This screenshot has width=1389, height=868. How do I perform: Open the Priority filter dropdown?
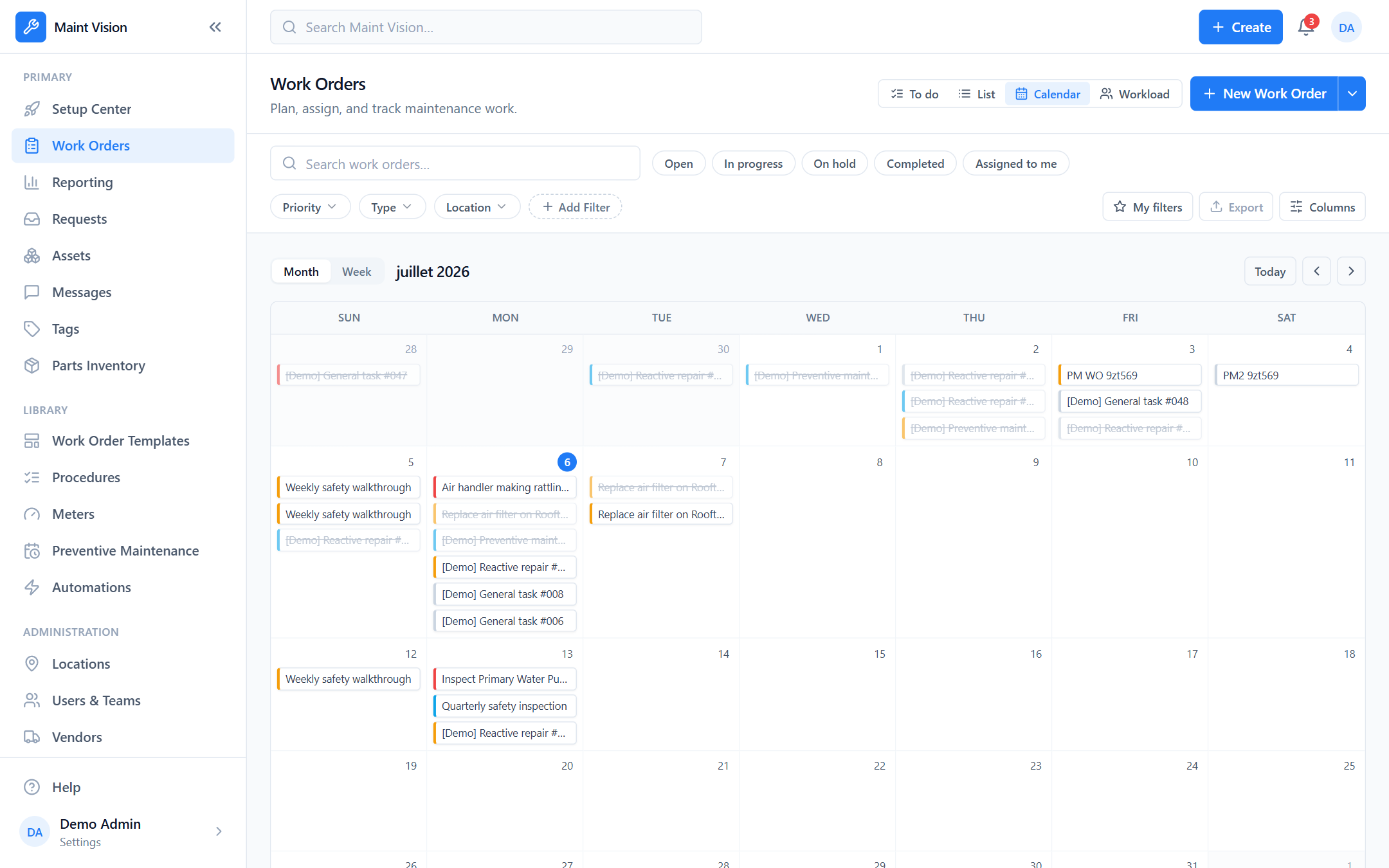pyautogui.click(x=310, y=207)
